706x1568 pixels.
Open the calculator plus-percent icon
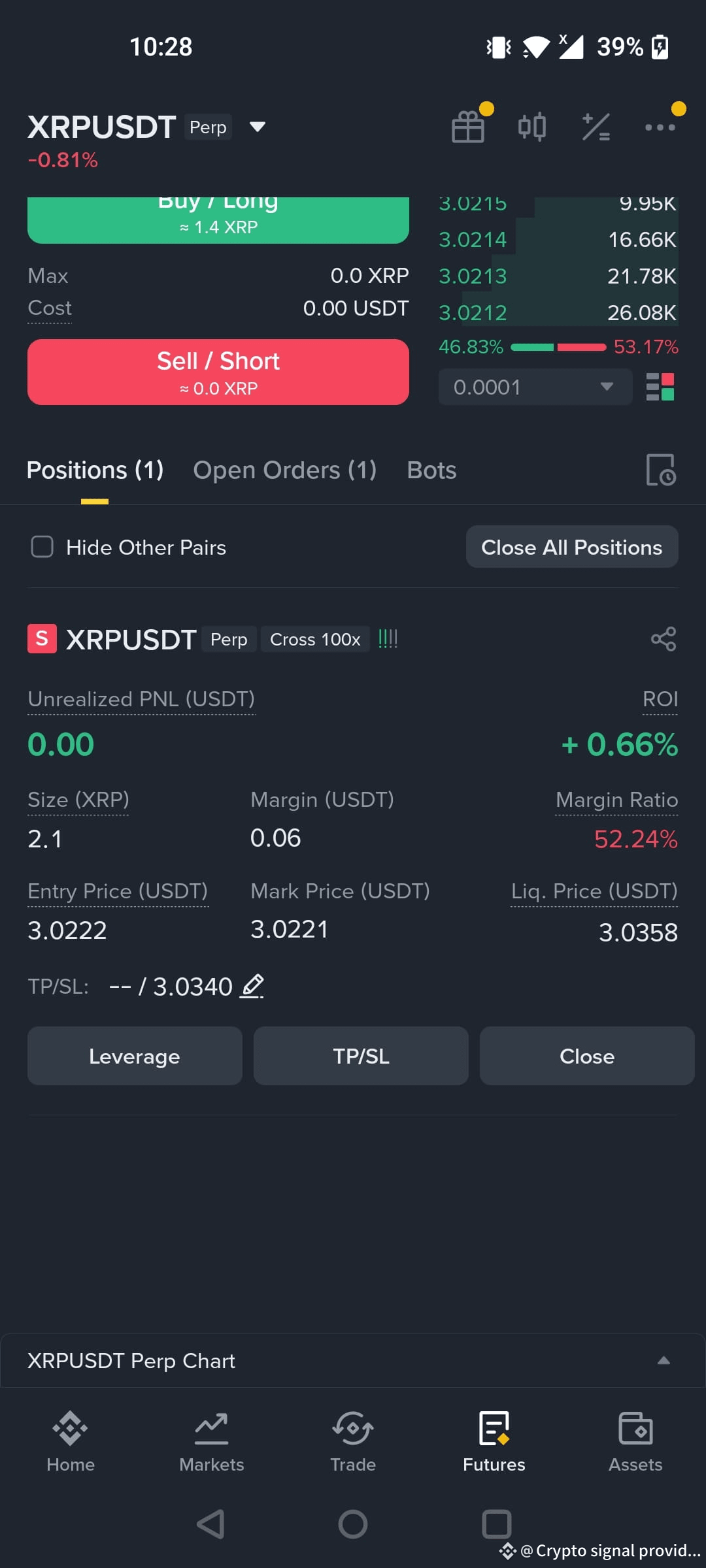596,127
